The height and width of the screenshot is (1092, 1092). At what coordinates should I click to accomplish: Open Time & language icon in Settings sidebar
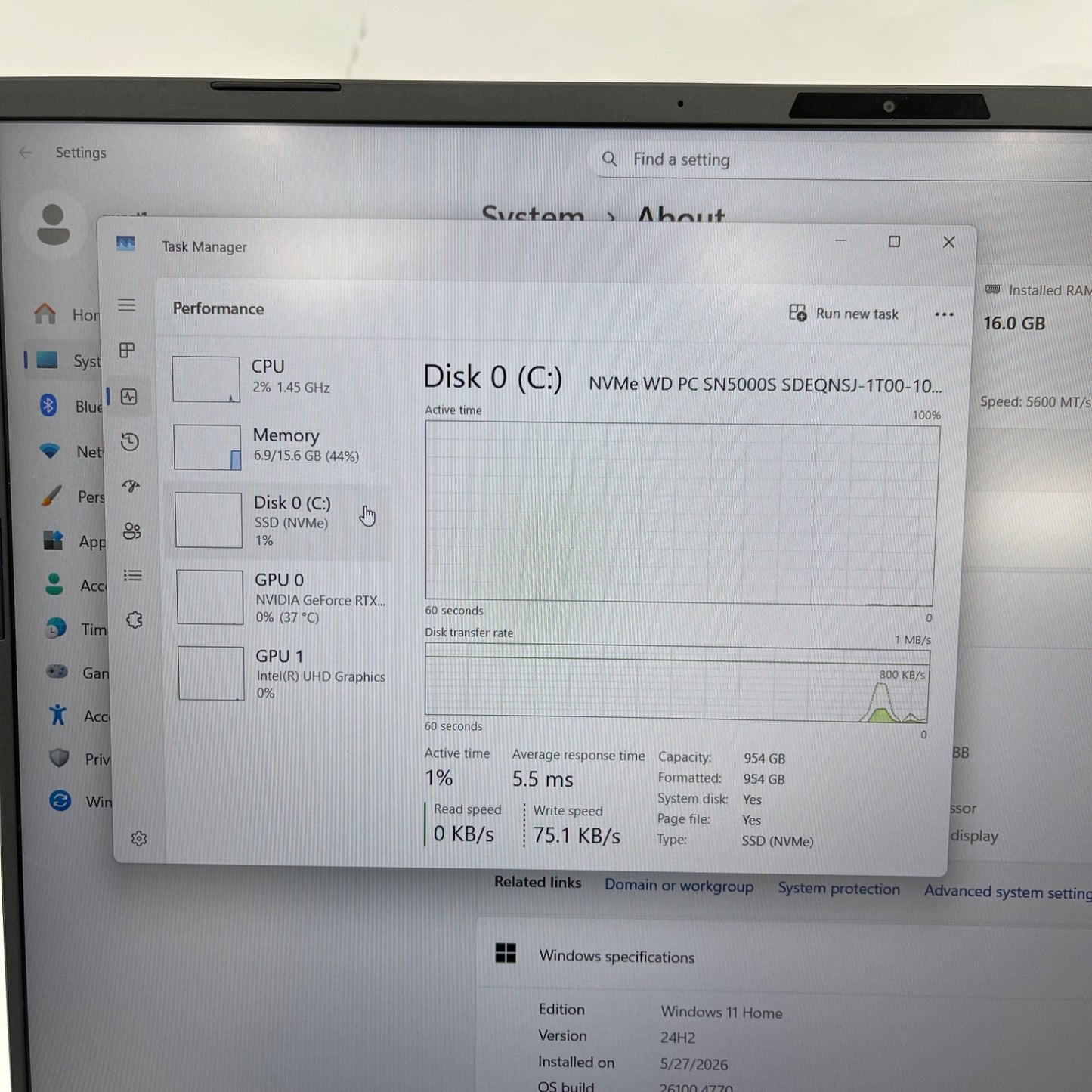tap(55, 628)
